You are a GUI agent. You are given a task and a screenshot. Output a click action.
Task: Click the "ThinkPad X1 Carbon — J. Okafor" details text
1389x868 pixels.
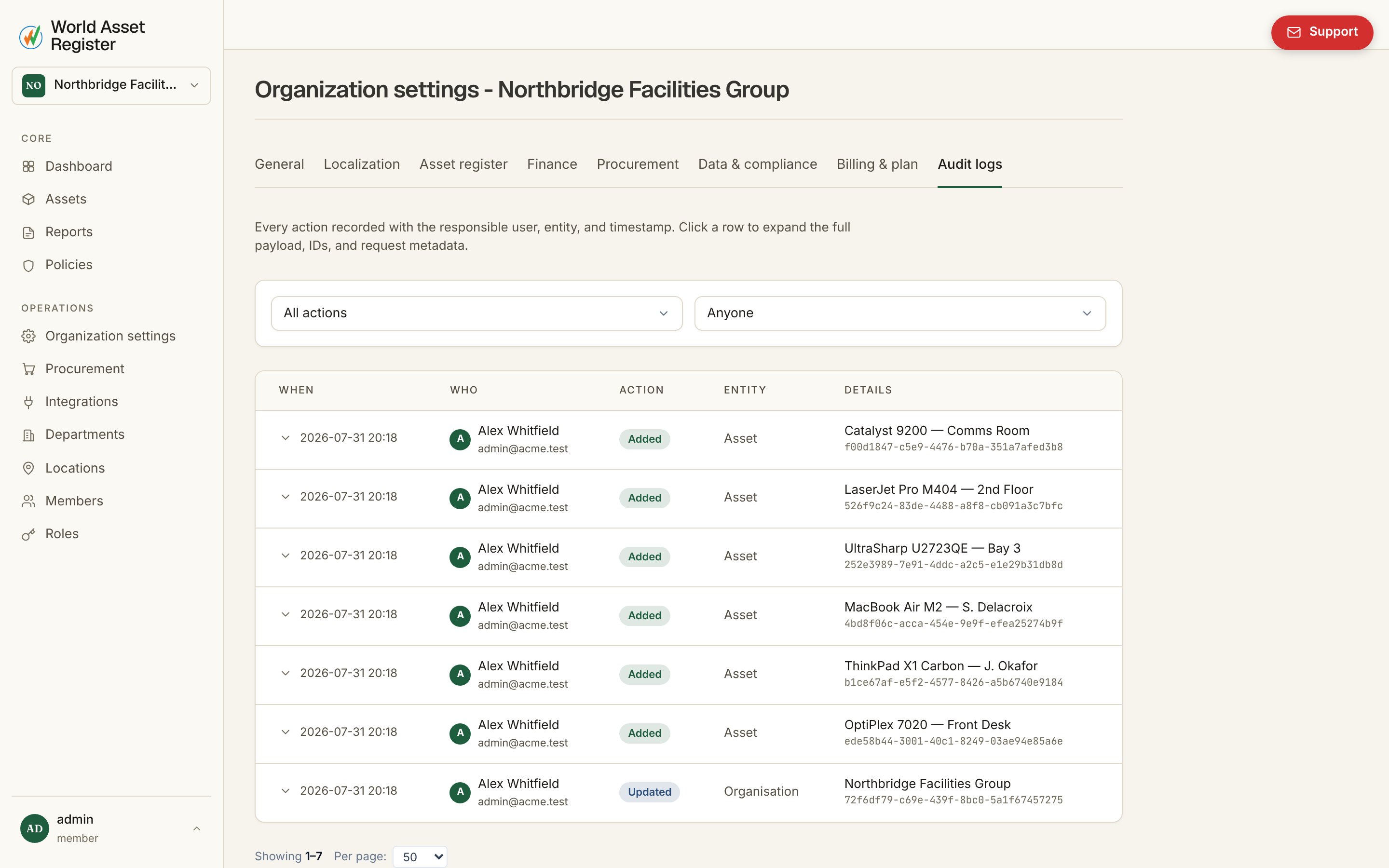[941, 666]
